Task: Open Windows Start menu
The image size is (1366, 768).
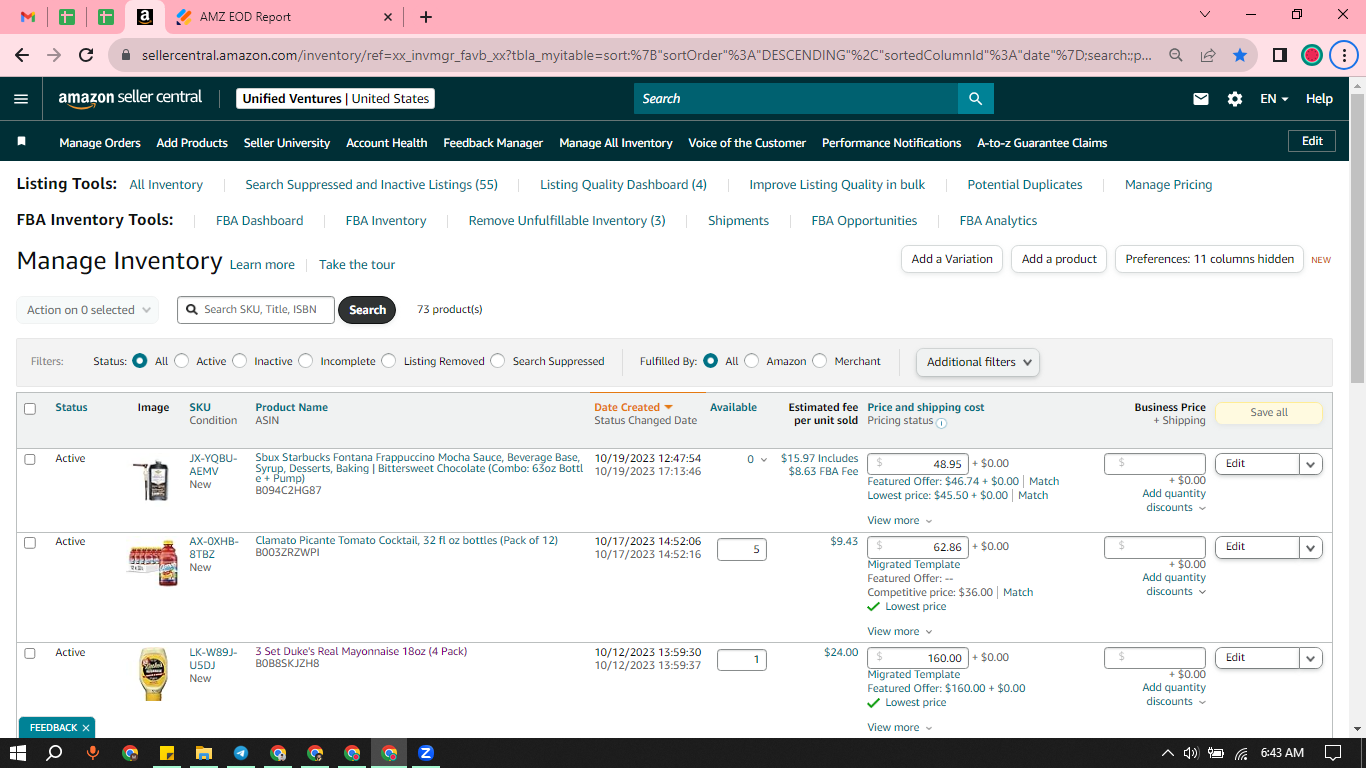Action: coord(17,753)
